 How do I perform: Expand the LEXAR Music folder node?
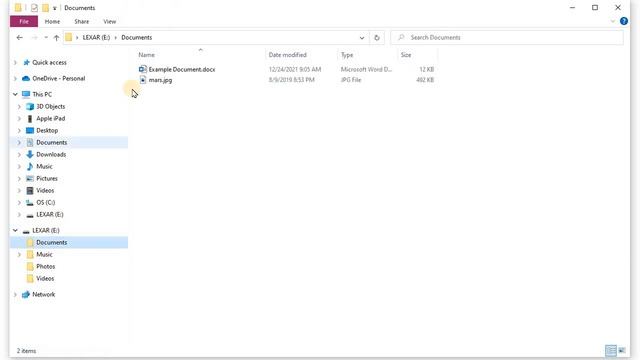click(x=19, y=254)
